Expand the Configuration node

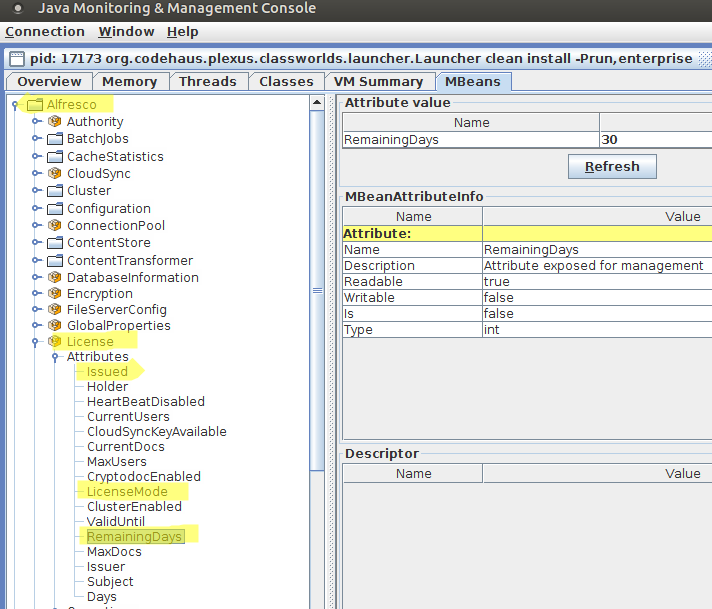pyautogui.click(x=35, y=208)
